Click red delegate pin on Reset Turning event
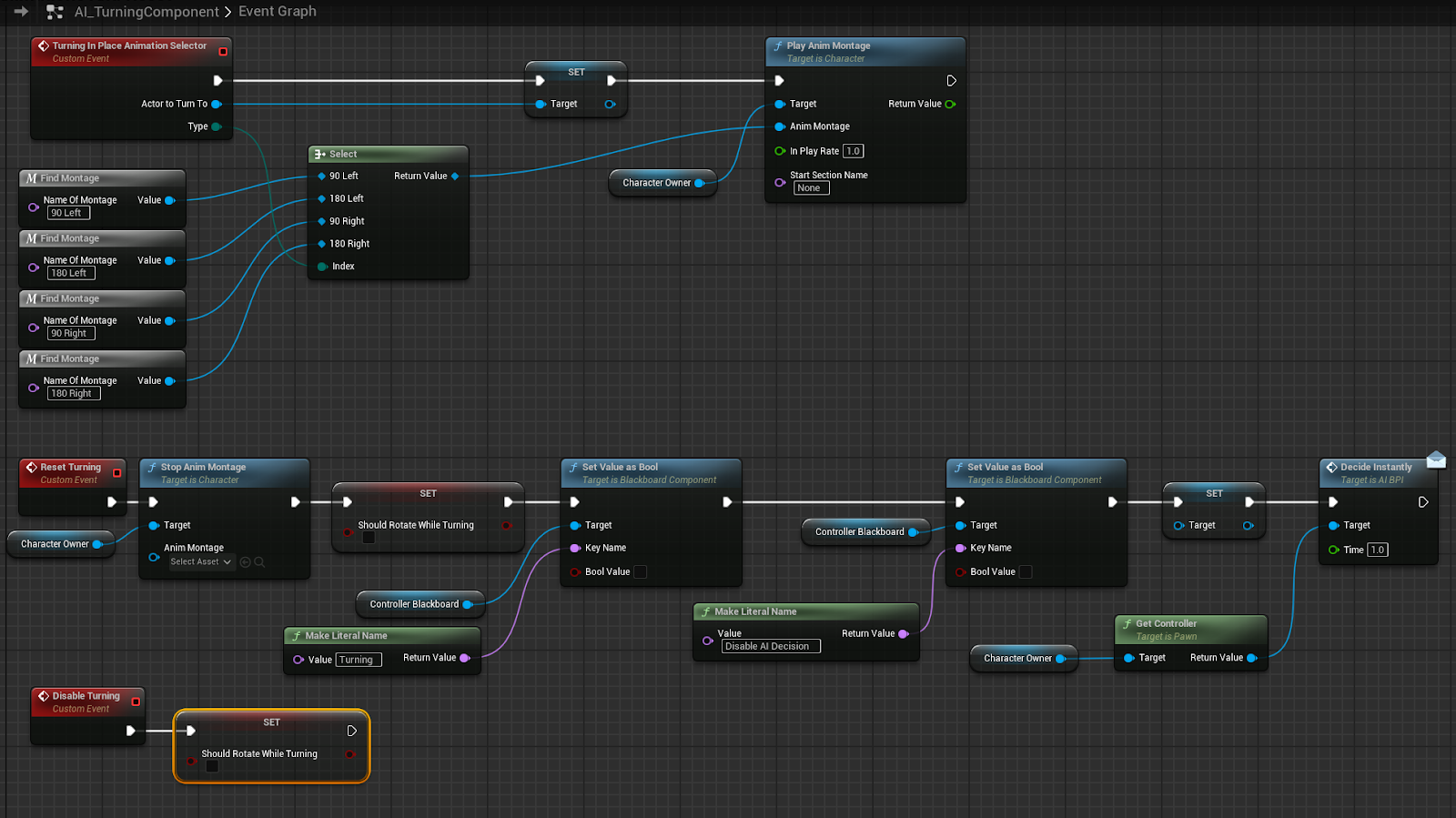Image resolution: width=1456 pixels, height=818 pixels. (x=116, y=473)
